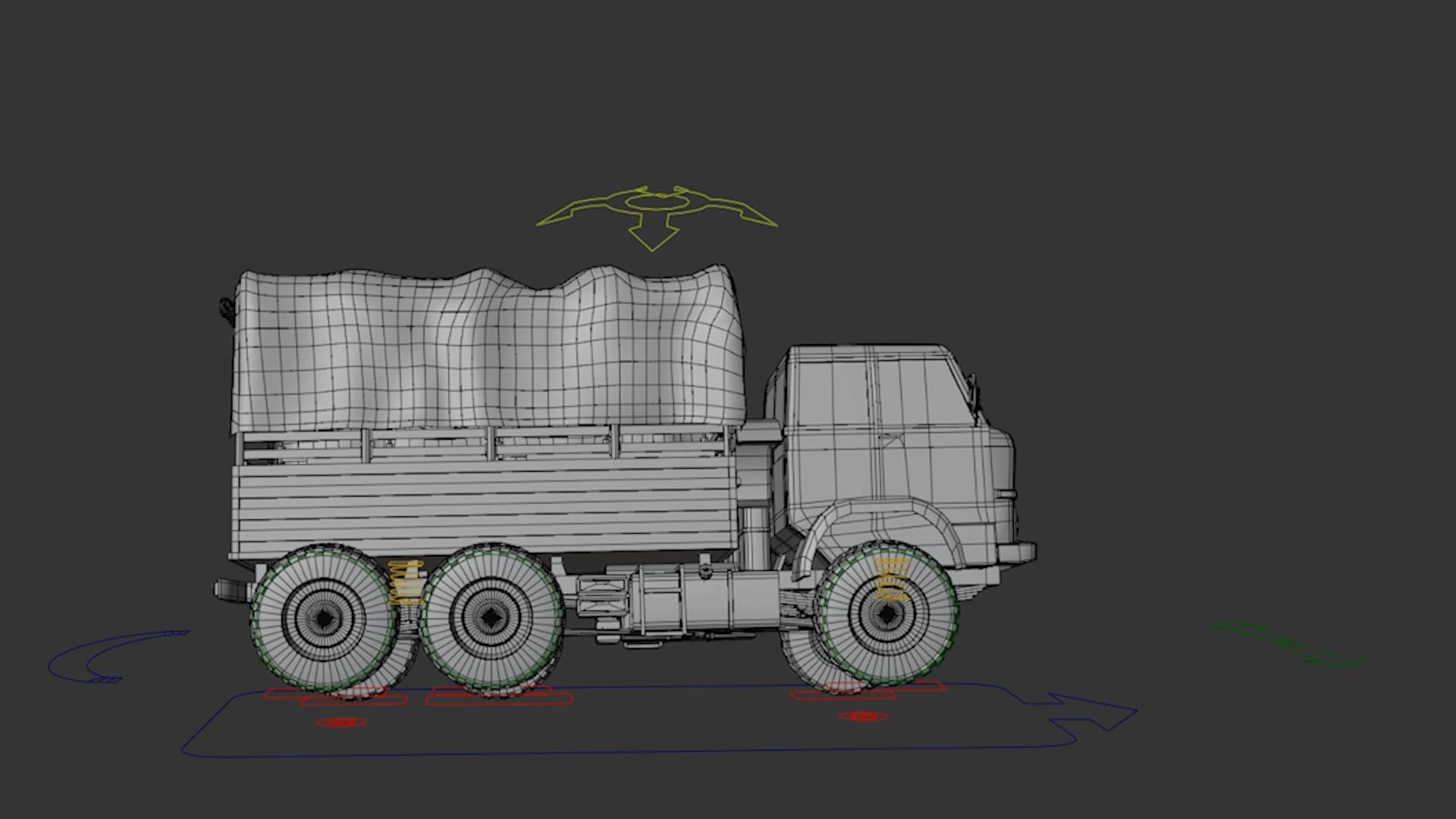
Task: Select the planked cargo bed side wall
Action: click(484, 510)
